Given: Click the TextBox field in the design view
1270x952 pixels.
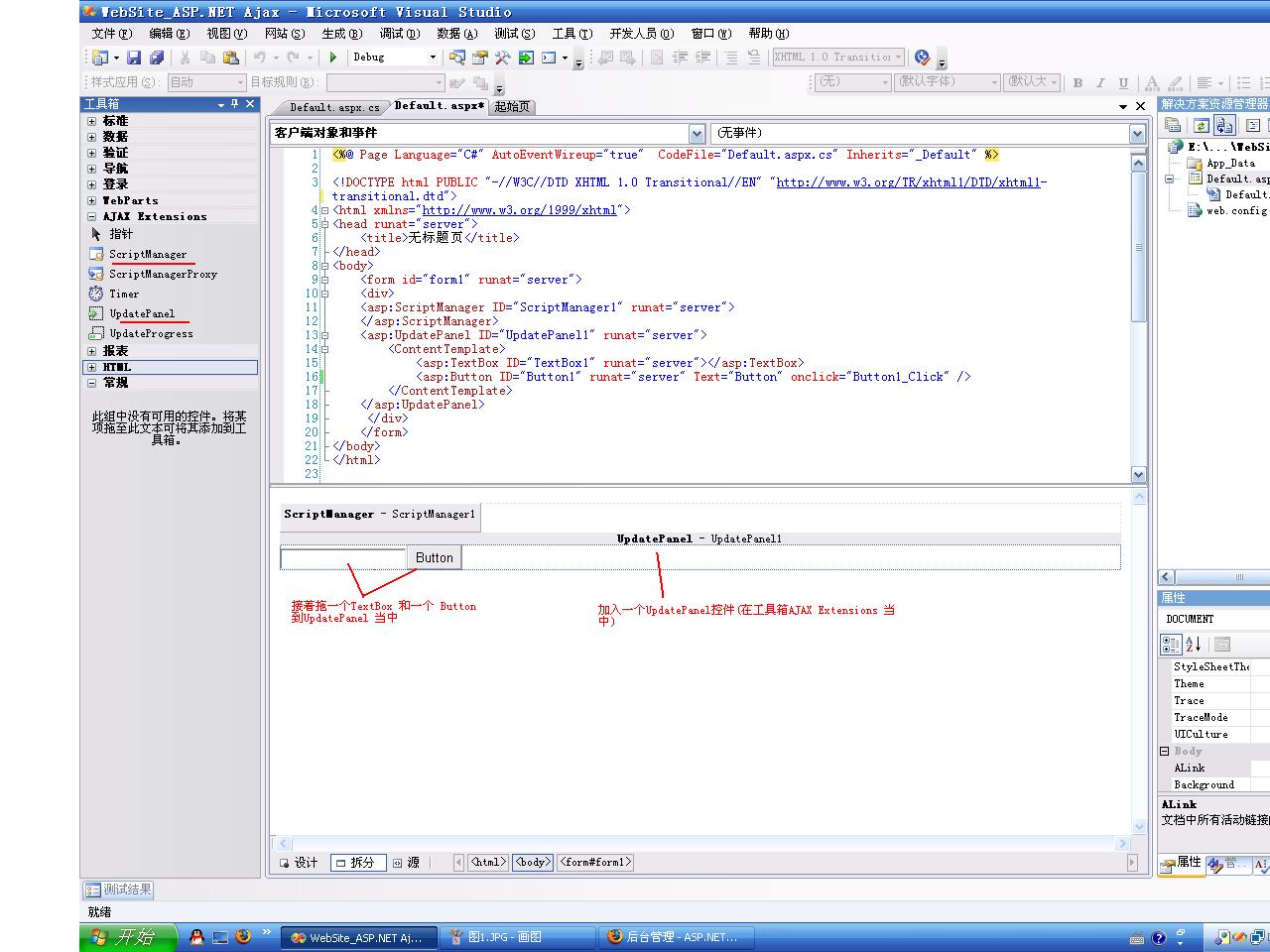Looking at the screenshot, I should [x=343, y=558].
